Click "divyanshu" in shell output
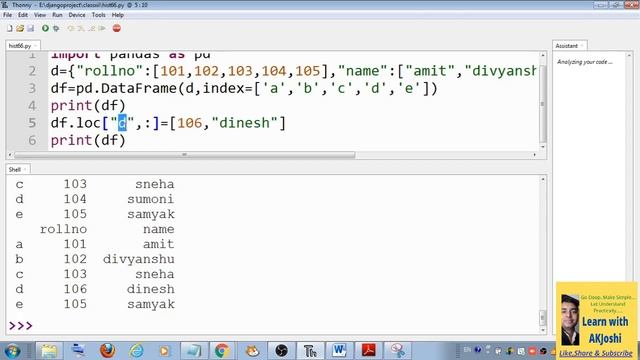Screen dimensions: 640x360 tap(139, 259)
